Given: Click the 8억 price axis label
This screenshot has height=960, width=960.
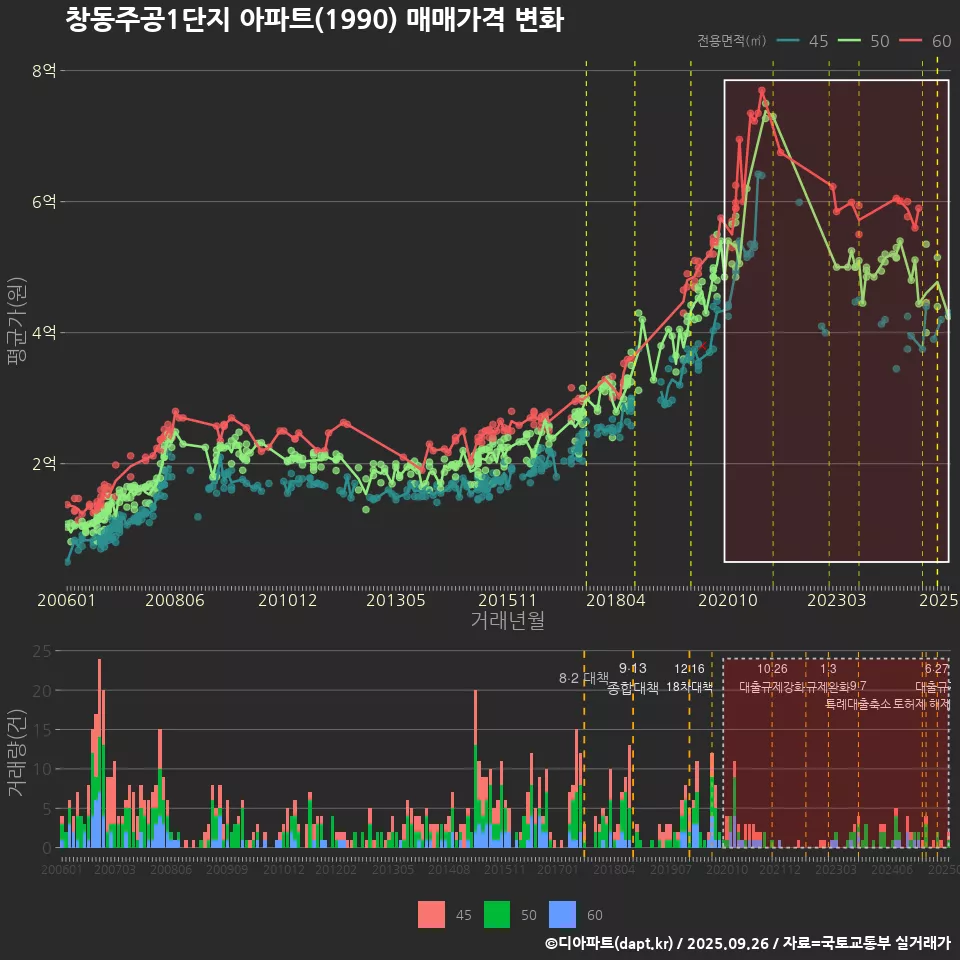Looking at the screenshot, I should point(43,71).
